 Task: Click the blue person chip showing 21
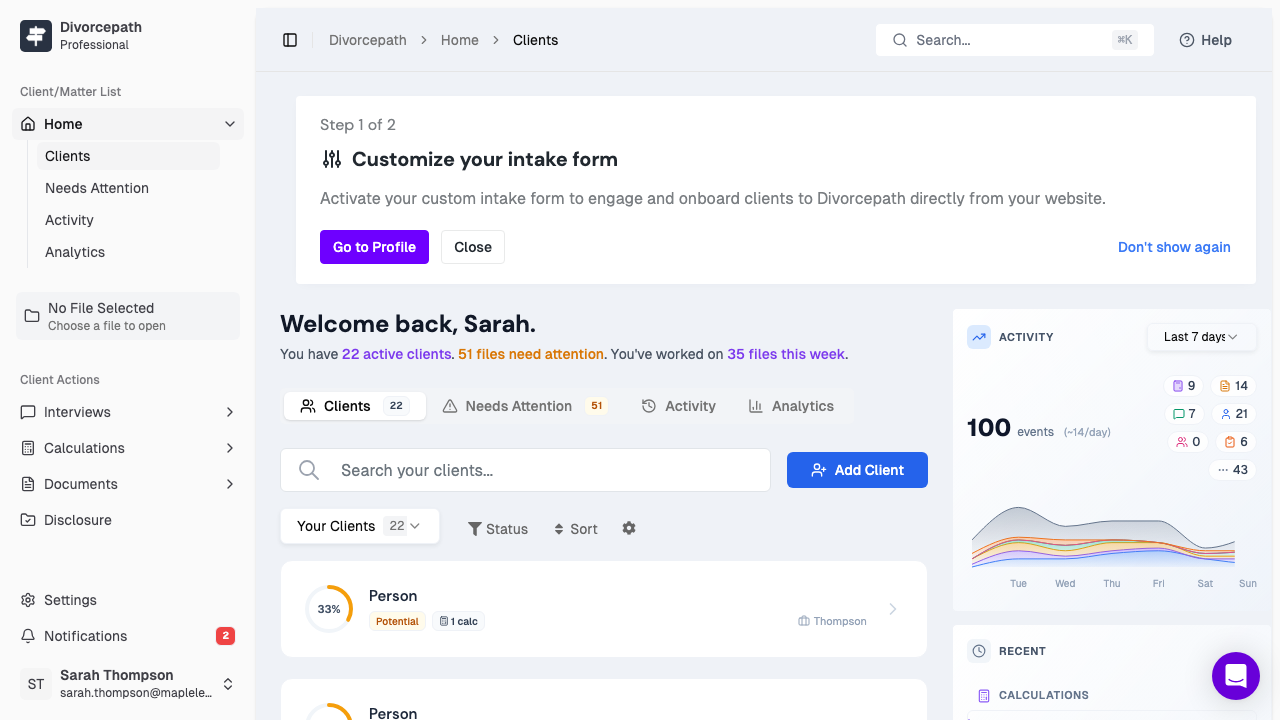coord(1234,414)
